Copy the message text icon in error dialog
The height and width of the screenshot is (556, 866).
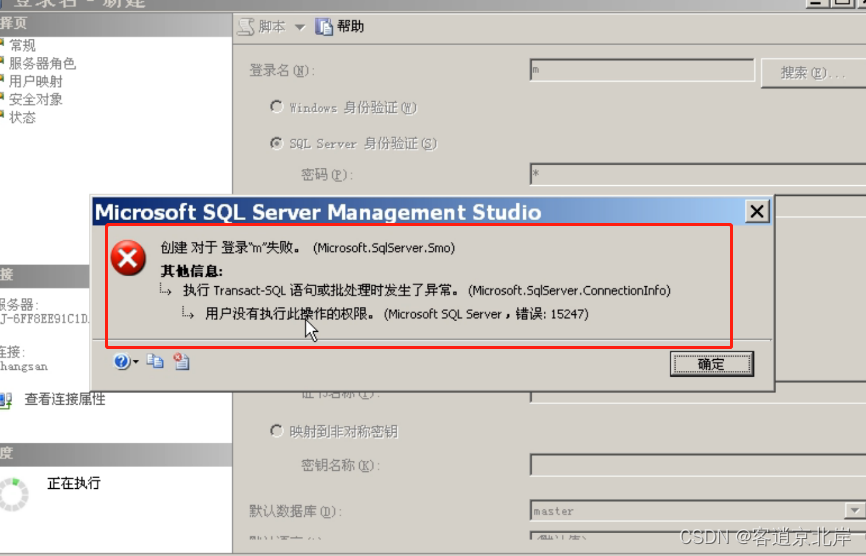pos(155,361)
